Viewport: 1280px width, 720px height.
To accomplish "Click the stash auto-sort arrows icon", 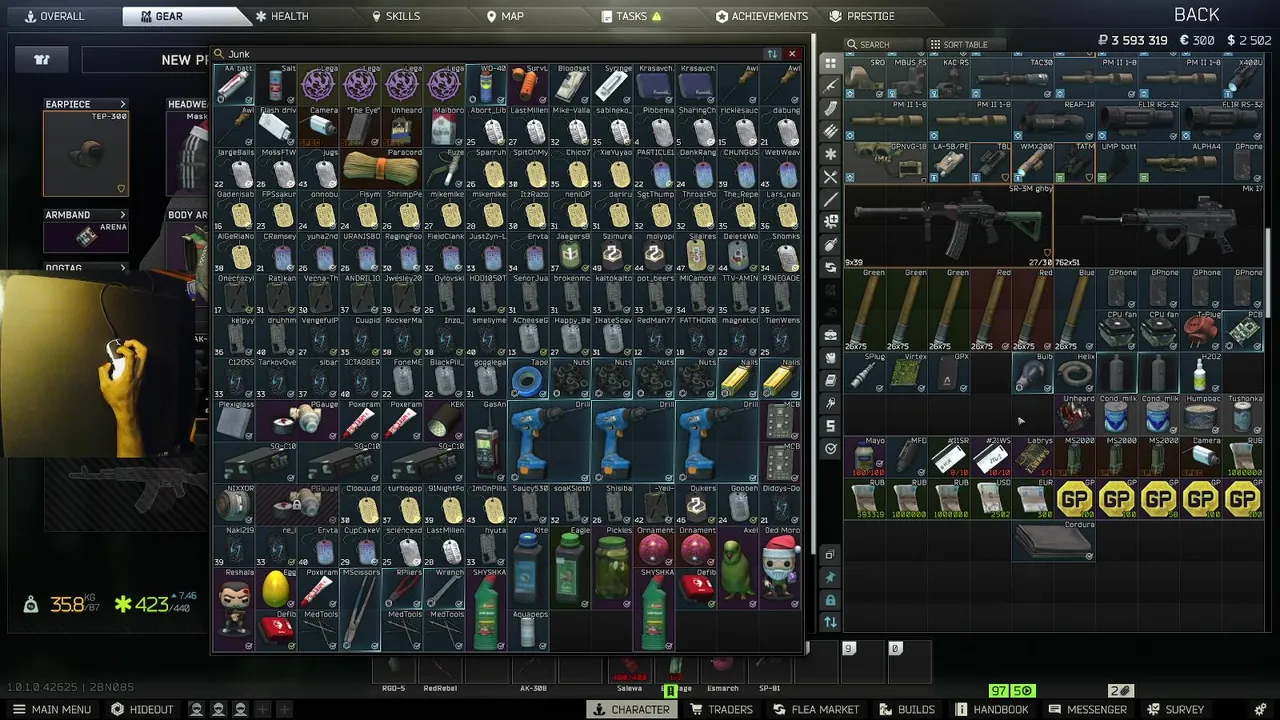I will [830, 622].
